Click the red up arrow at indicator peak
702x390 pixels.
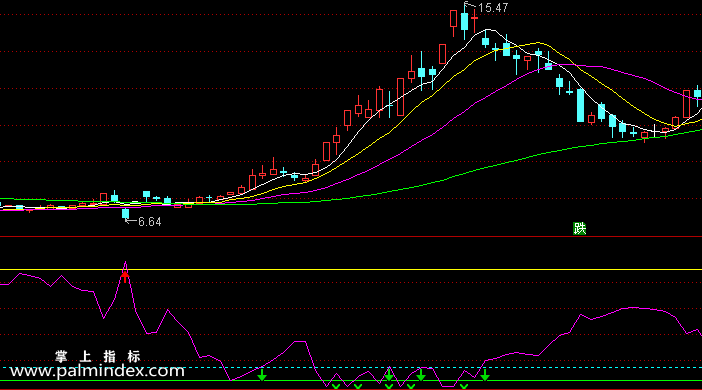pos(125,274)
